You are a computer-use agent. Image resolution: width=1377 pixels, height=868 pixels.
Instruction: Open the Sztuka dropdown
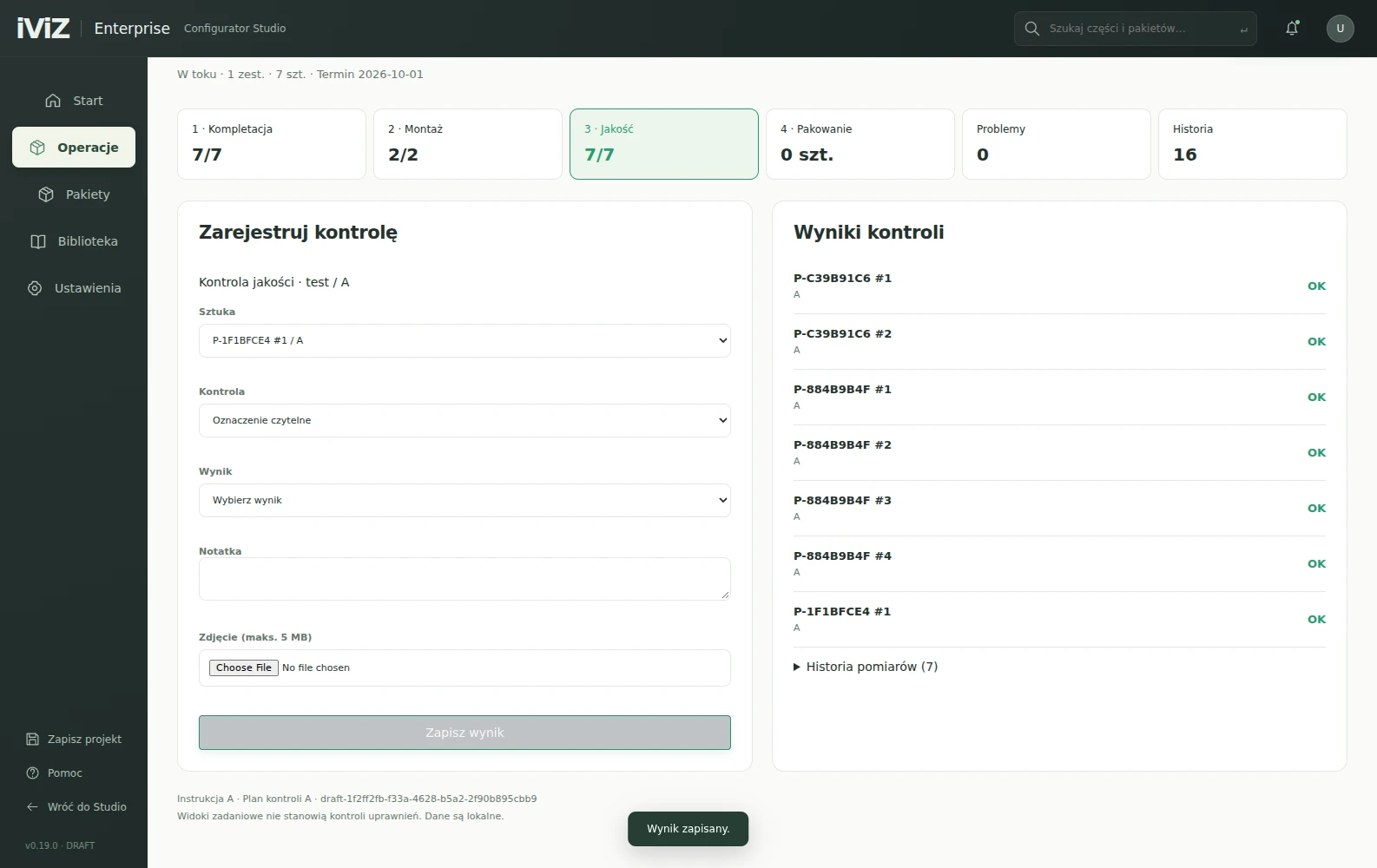464,340
